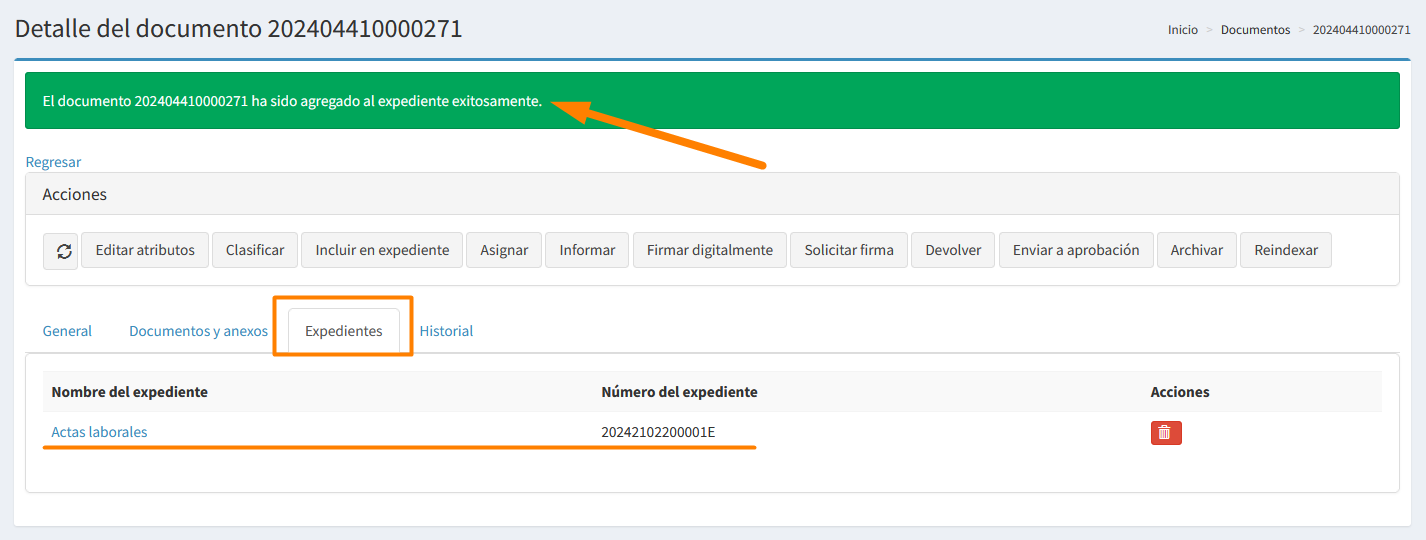Navigate to Inicio in breadcrumb
Screen dimensions: 1426x540
coord(1182,30)
